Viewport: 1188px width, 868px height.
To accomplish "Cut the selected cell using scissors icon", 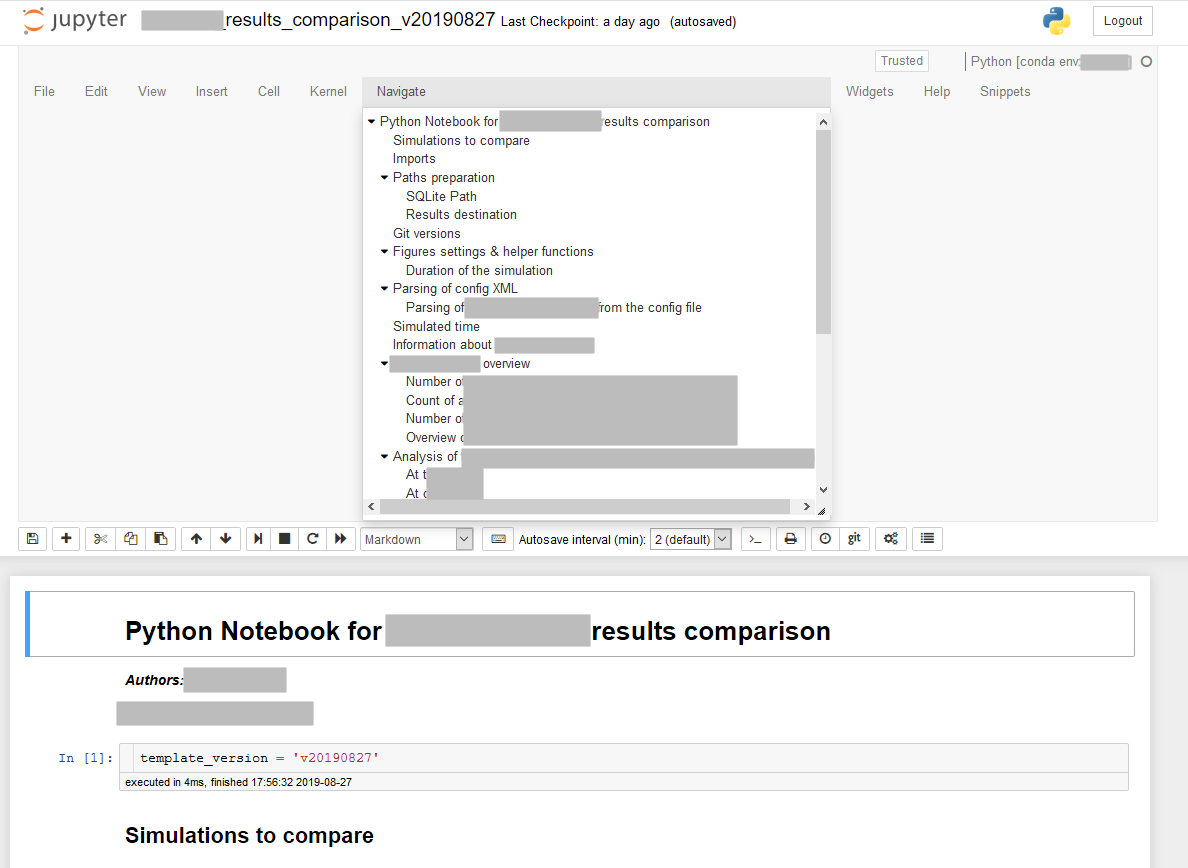I will (99, 538).
